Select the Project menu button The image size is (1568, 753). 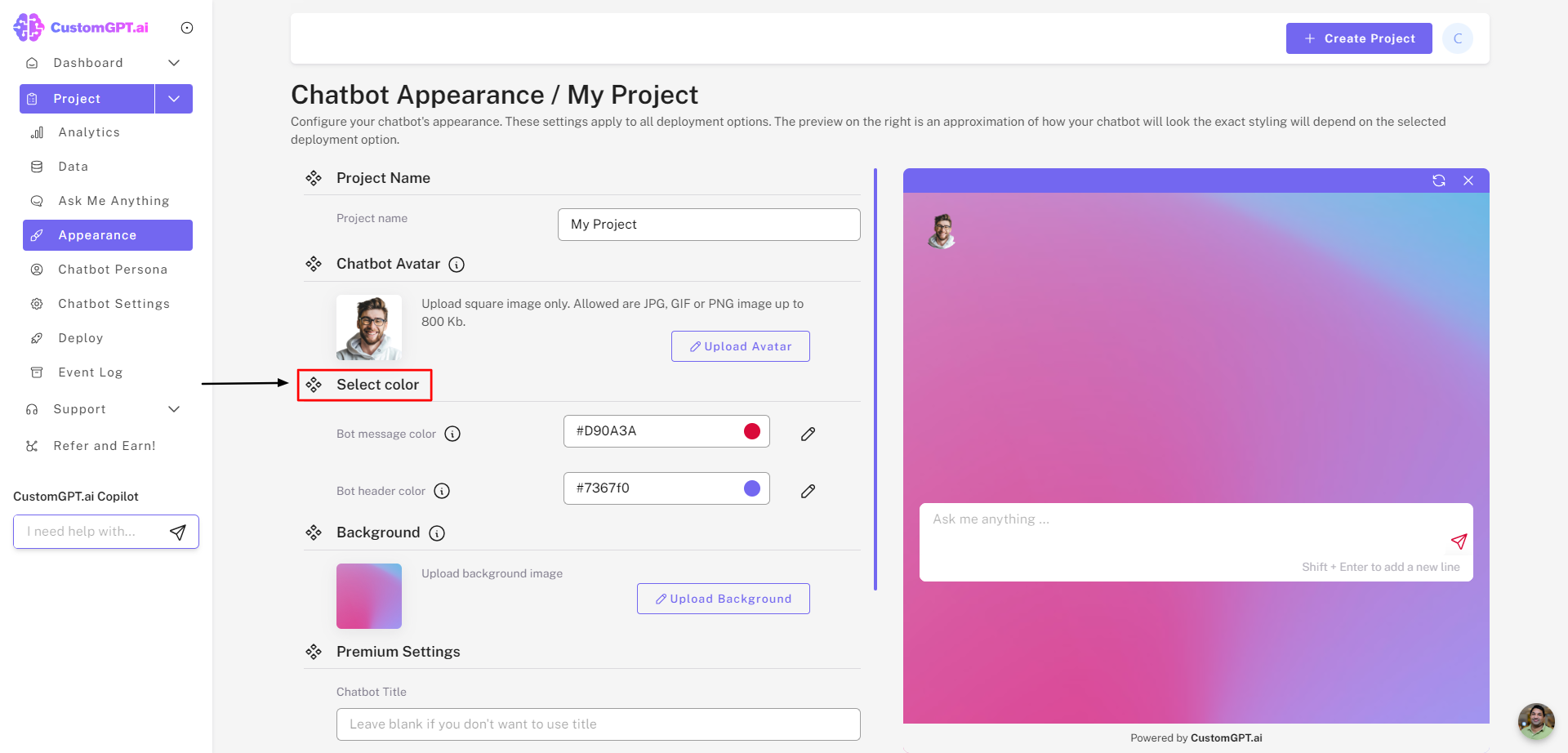87,99
